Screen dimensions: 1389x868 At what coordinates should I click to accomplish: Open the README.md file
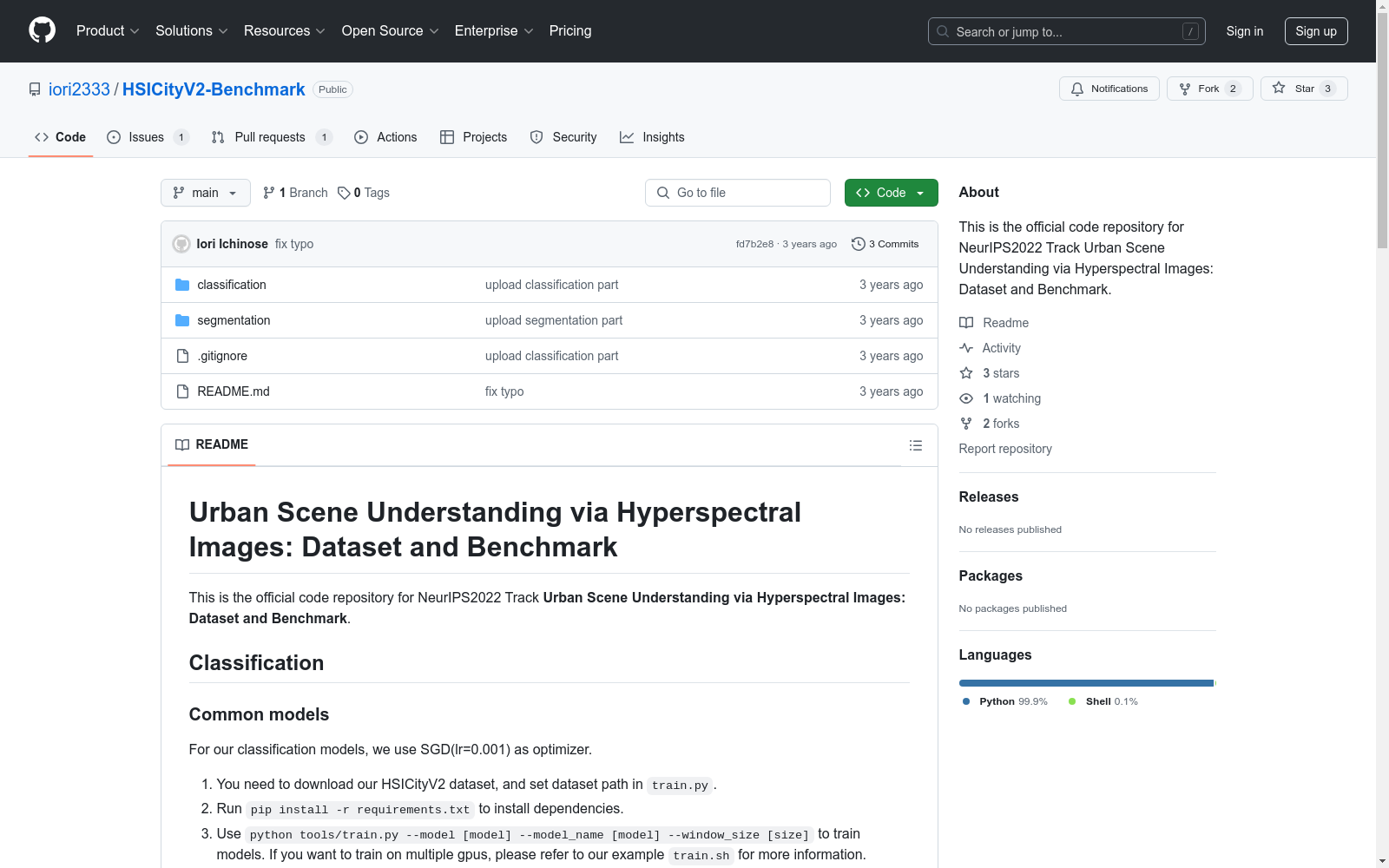[234, 391]
